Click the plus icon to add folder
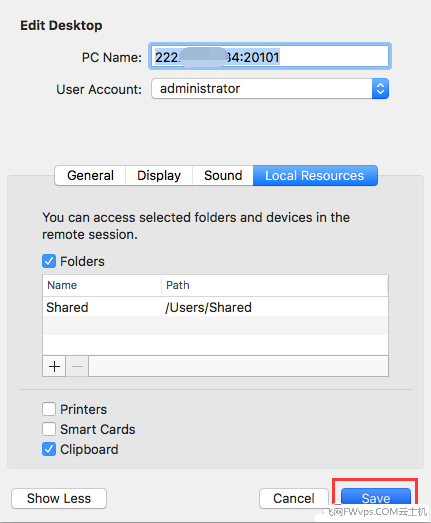Viewport: 431px width, 523px height. point(54,366)
